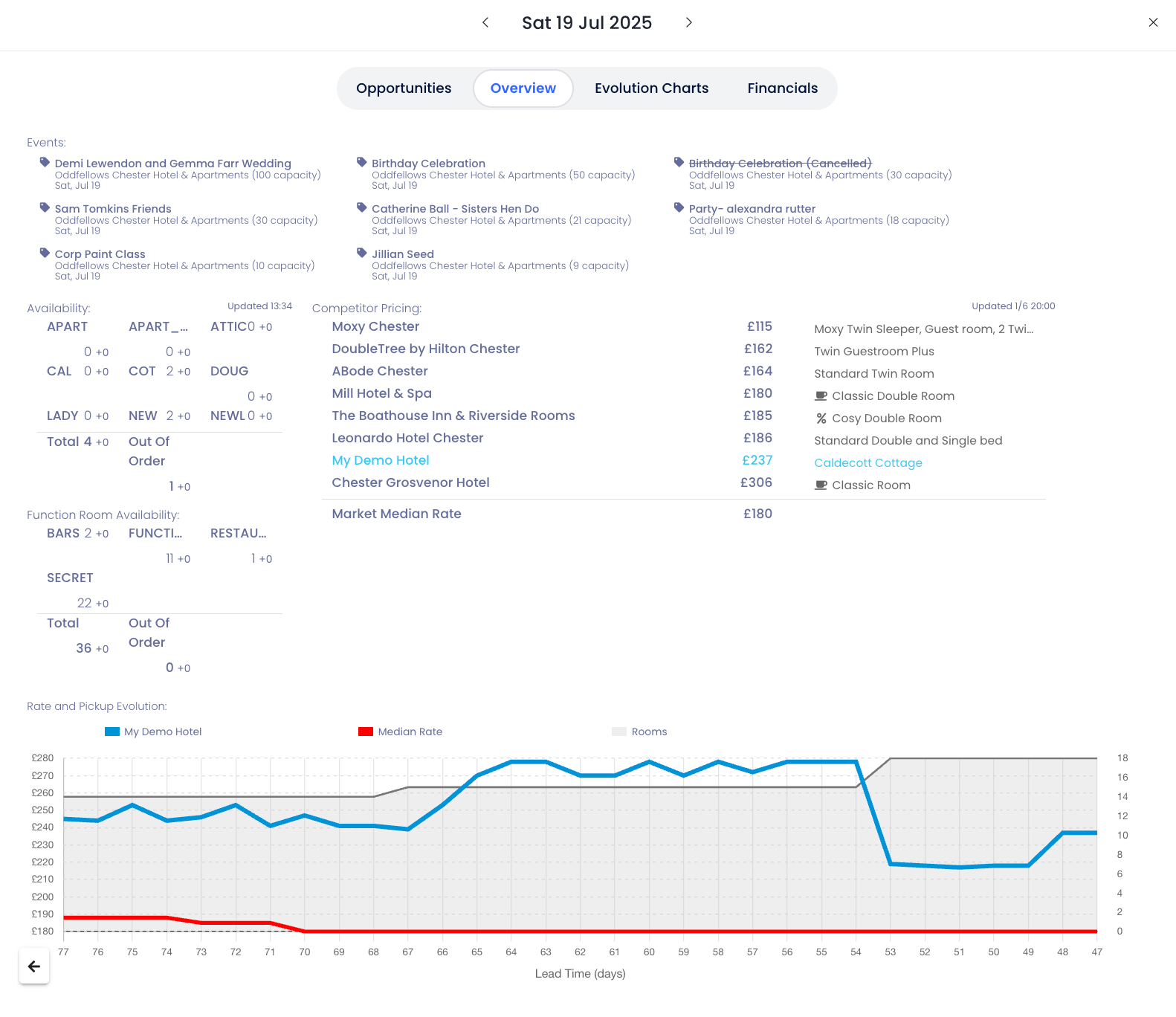Click the percent discount icon beside Cosy Double Room
Image resolution: width=1176 pixels, height=1017 pixels.
pyautogui.click(x=821, y=419)
